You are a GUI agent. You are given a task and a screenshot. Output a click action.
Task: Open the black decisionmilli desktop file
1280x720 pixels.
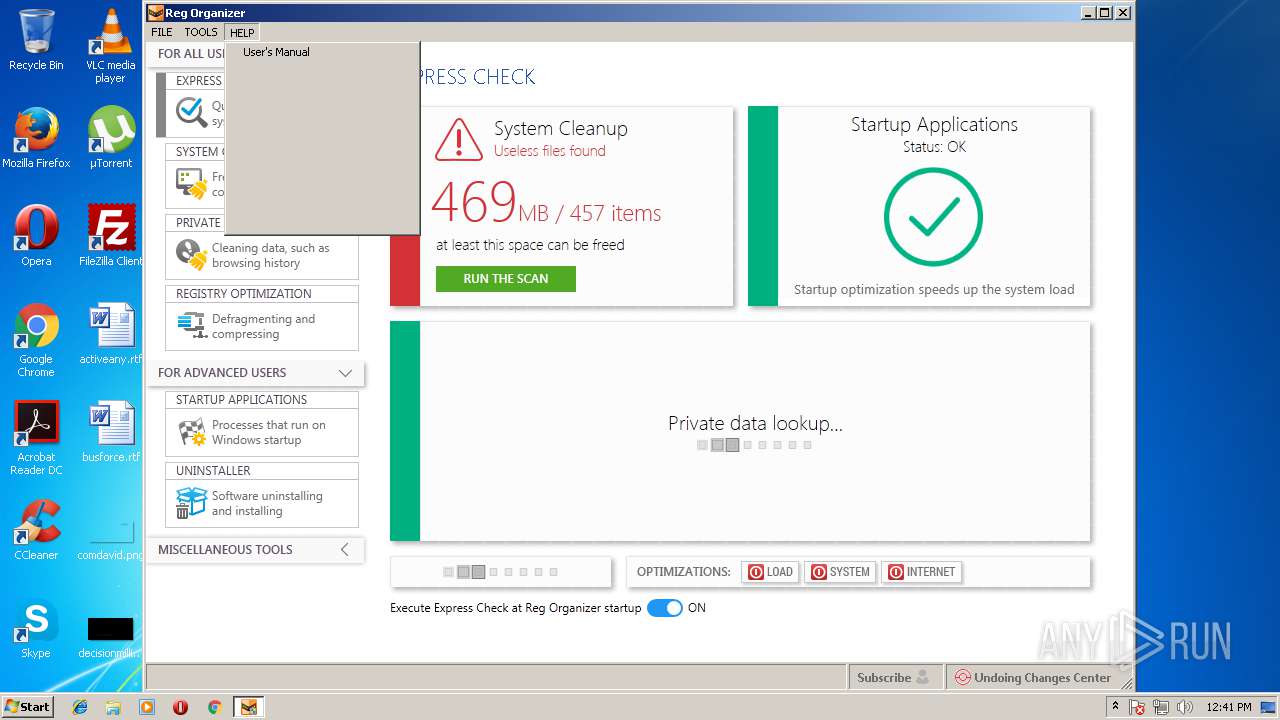click(x=110, y=637)
